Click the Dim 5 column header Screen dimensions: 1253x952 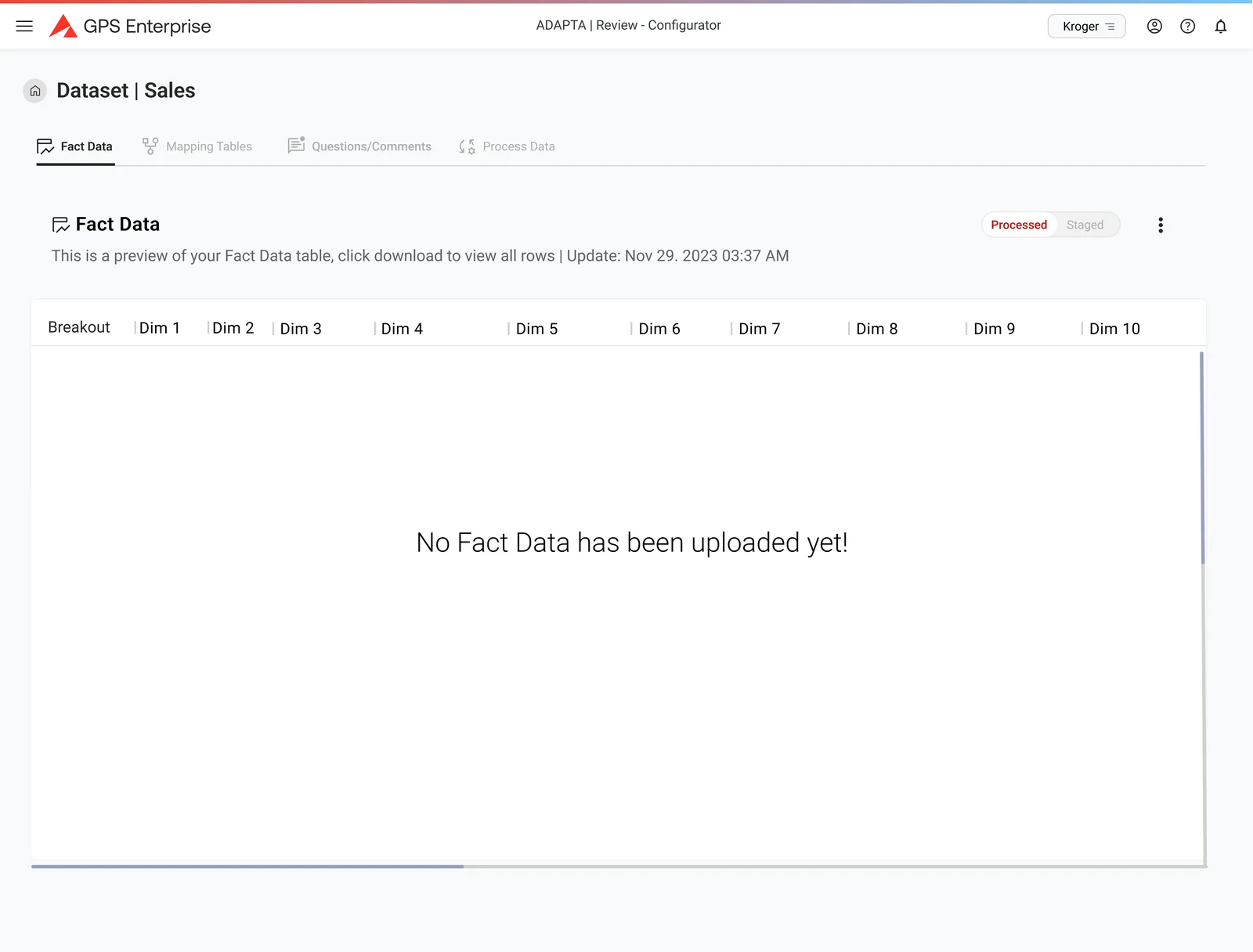pos(536,329)
